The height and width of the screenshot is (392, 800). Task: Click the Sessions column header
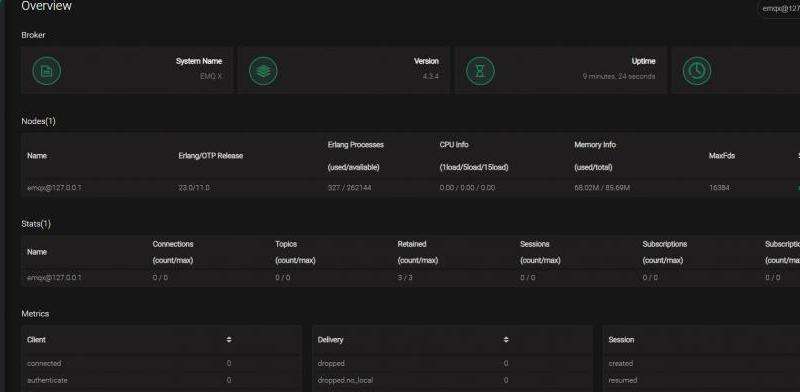540,252
